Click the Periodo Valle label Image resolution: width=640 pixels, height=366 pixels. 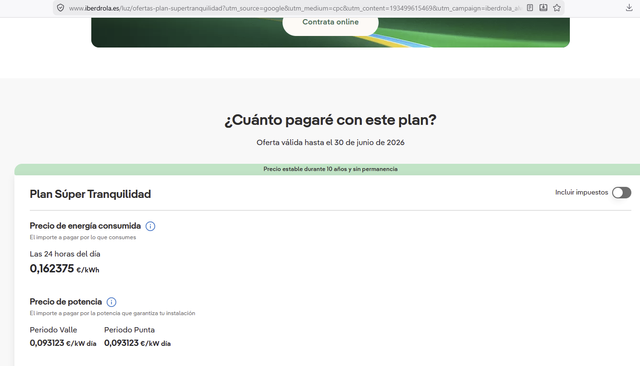click(x=53, y=330)
